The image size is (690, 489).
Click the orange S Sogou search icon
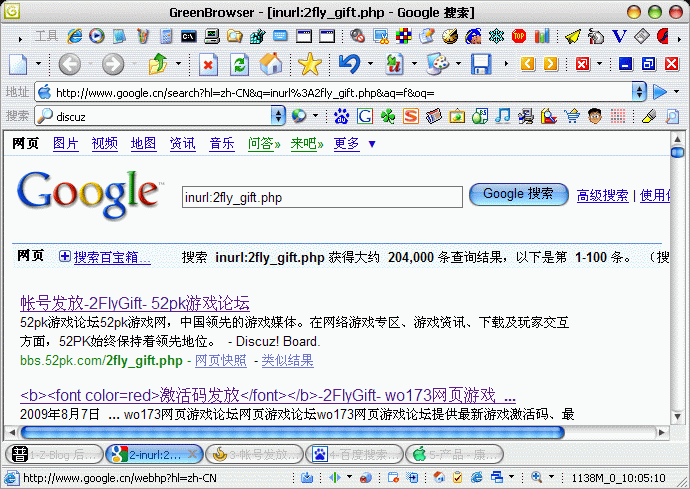point(411,116)
